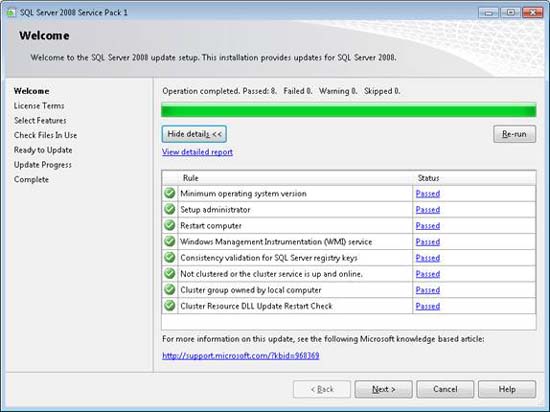This screenshot has height=412, width=550.
Task: Click the 'Operation completed. Passed: 8' summary text
Action: pyautogui.click(x=281, y=91)
